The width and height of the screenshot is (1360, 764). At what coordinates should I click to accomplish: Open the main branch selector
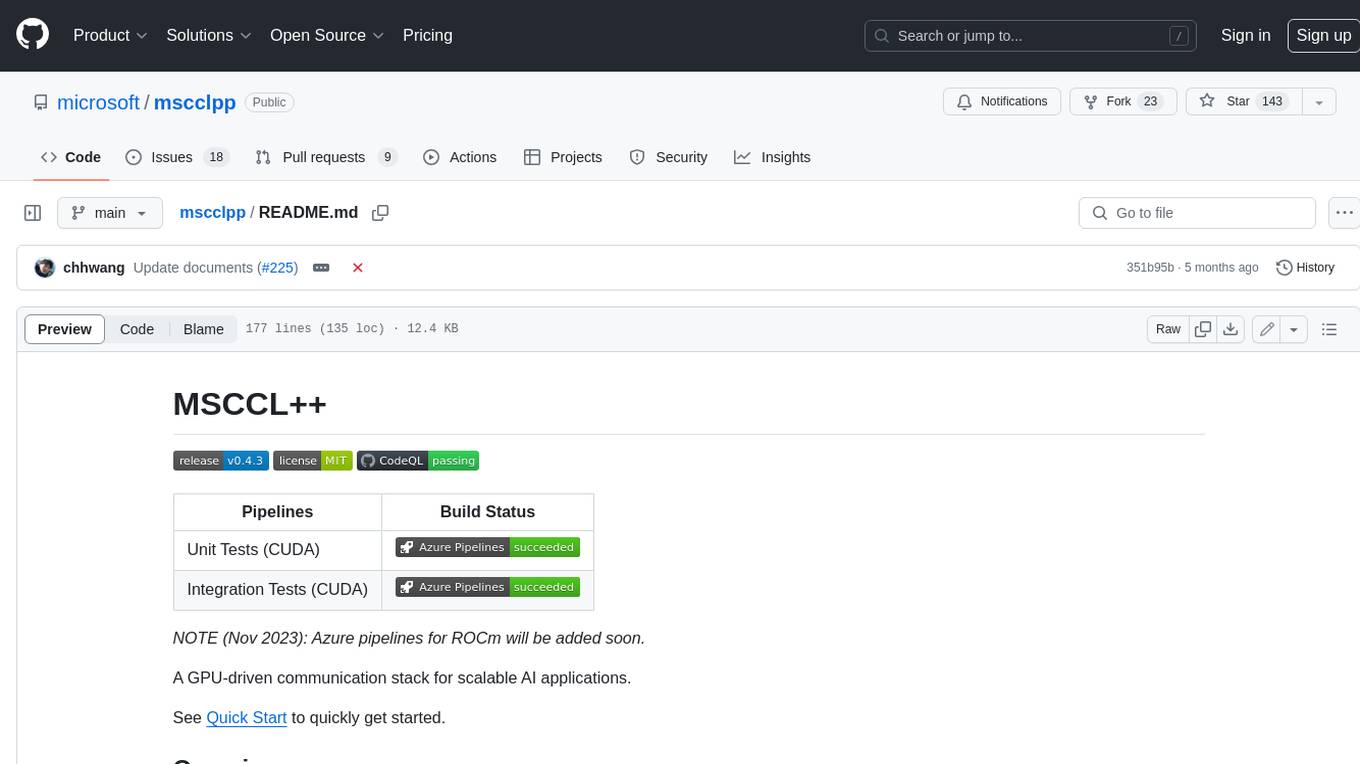click(x=110, y=213)
